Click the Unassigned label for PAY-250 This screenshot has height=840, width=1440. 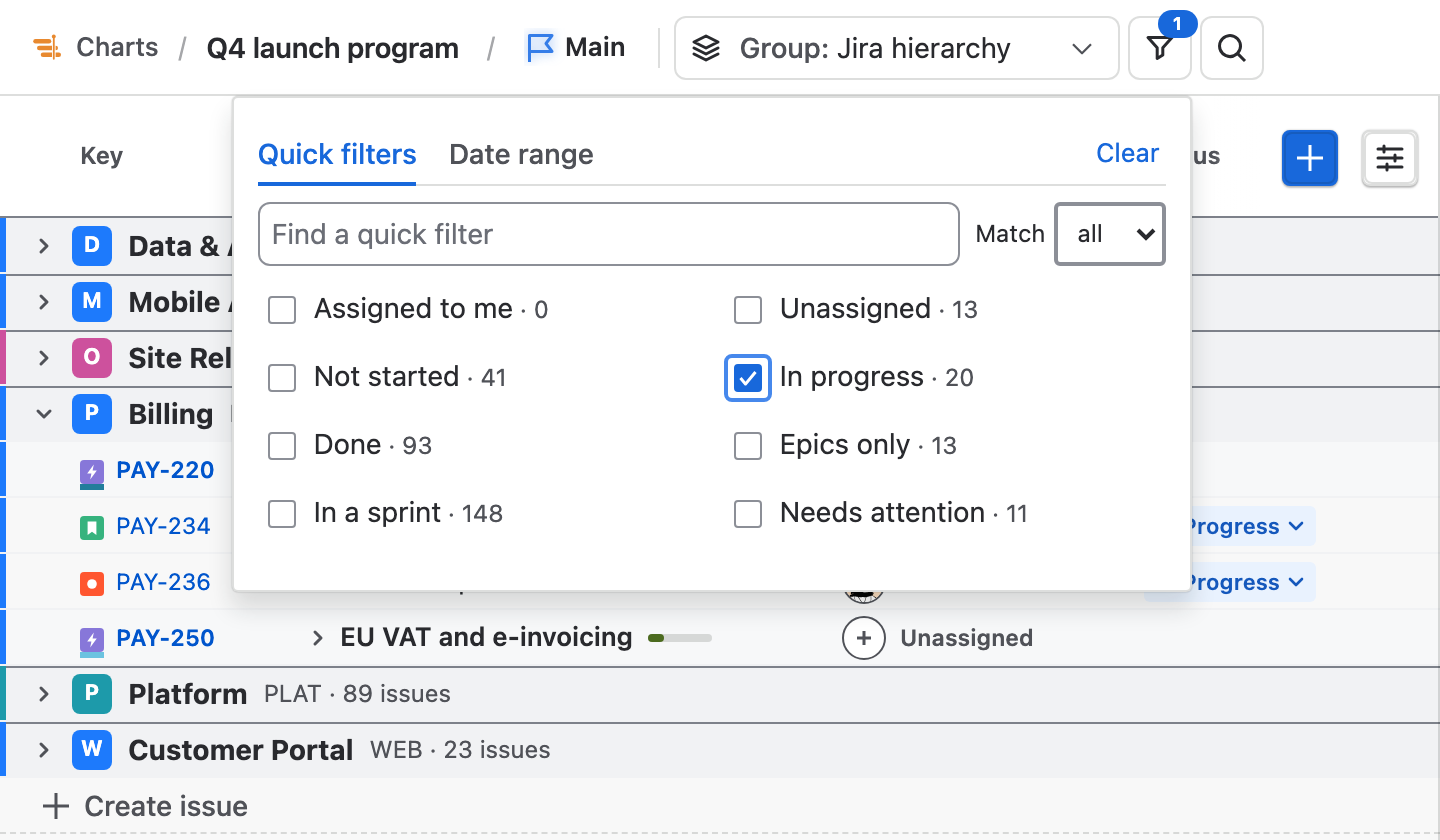pyautogui.click(x=966, y=638)
